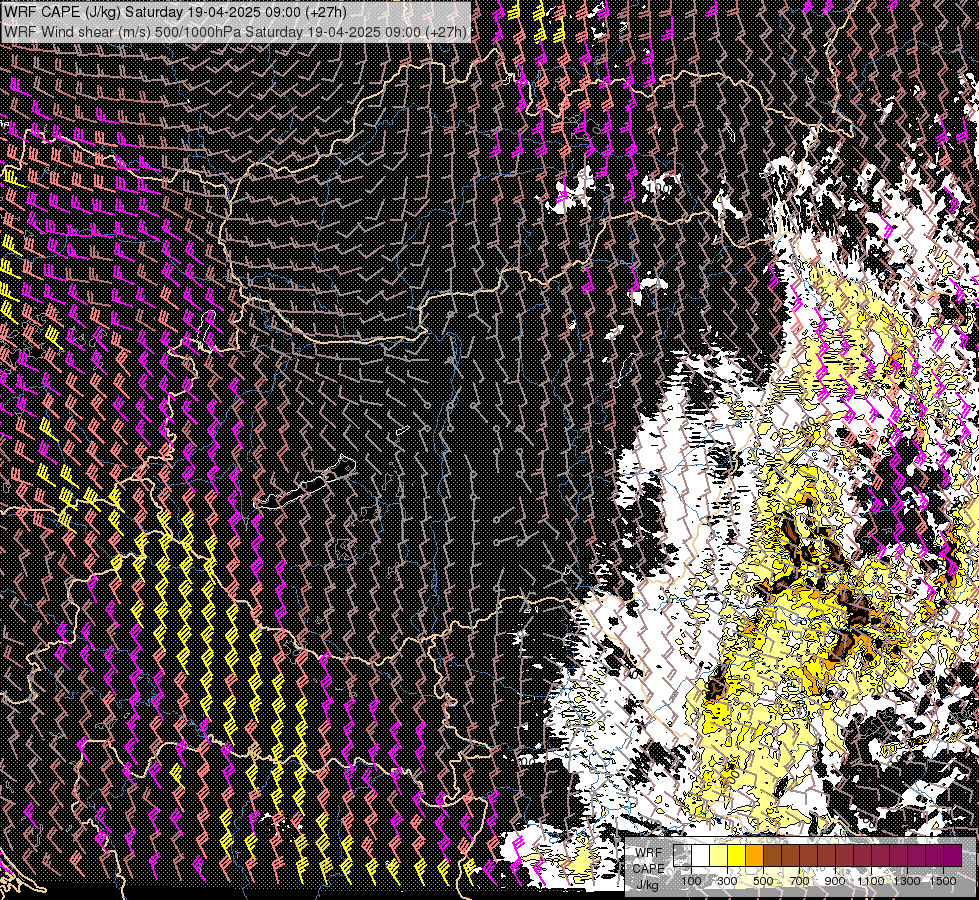Click the 1500 label on the legend scale
This screenshot has width=979, height=900.
pyautogui.click(x=943, y=881)
